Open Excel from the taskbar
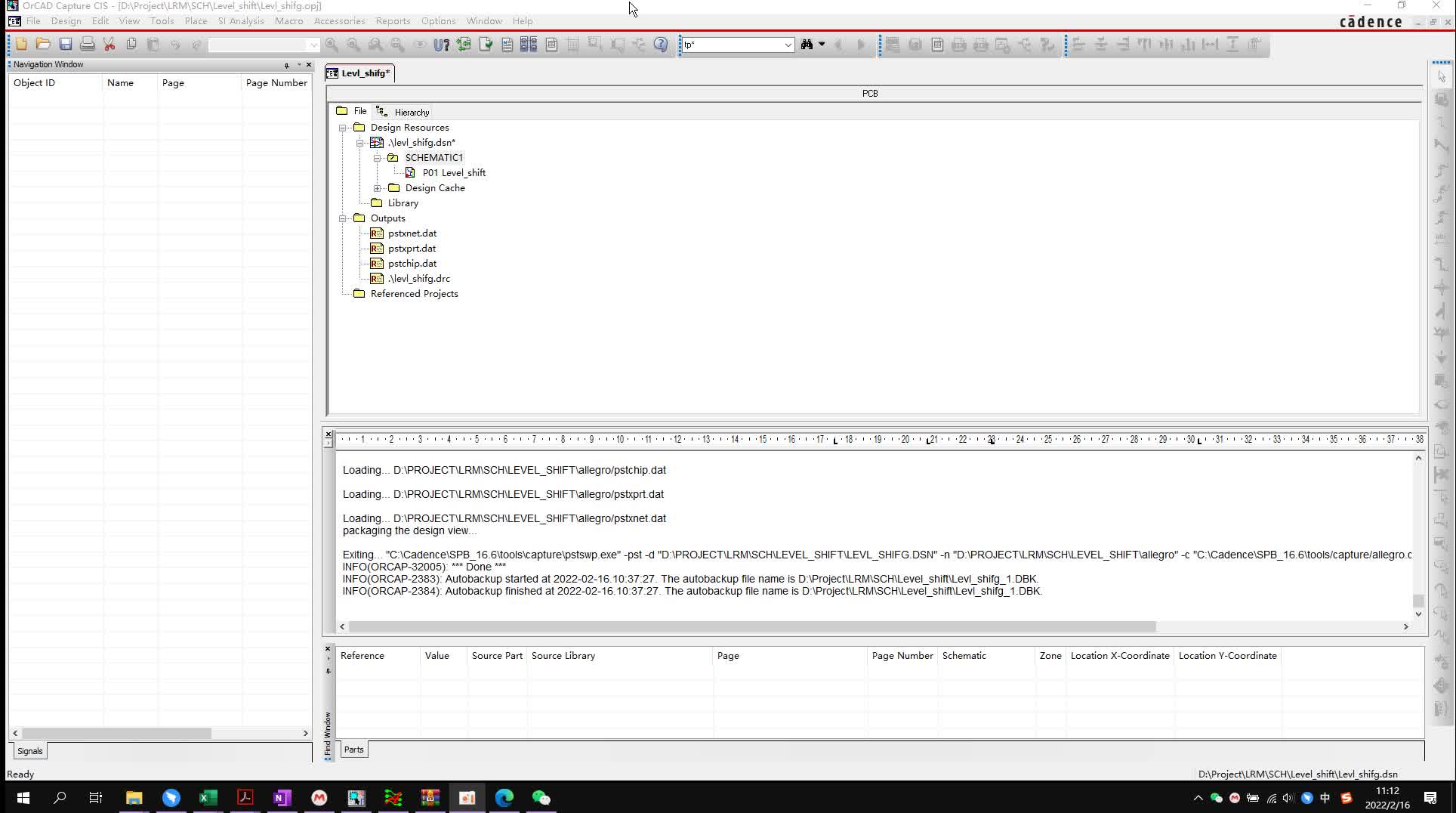Viewport: 1456px width, 813px height. [x=208, y=798]
